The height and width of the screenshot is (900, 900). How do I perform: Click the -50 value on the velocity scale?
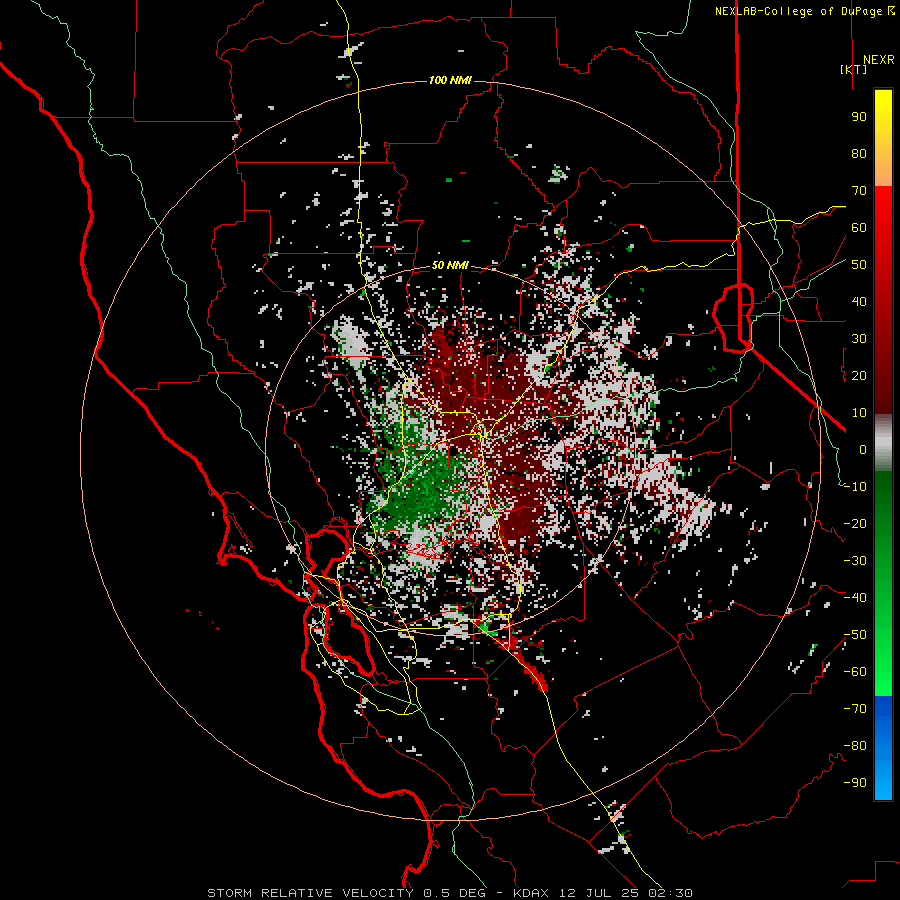(855, 635)
